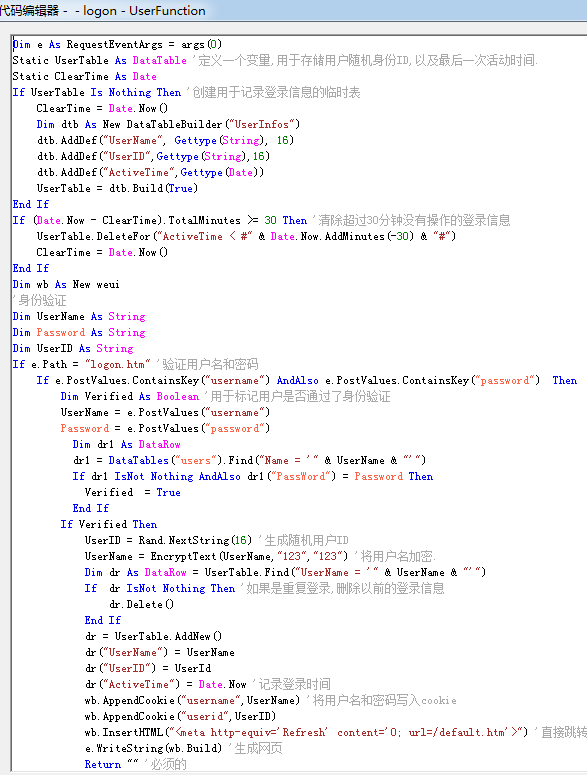The width and height of the screenshot is (587, 775).
Task: Click the DataTableBuilder("UserInfos") line
Action: [x=168, y=125]
